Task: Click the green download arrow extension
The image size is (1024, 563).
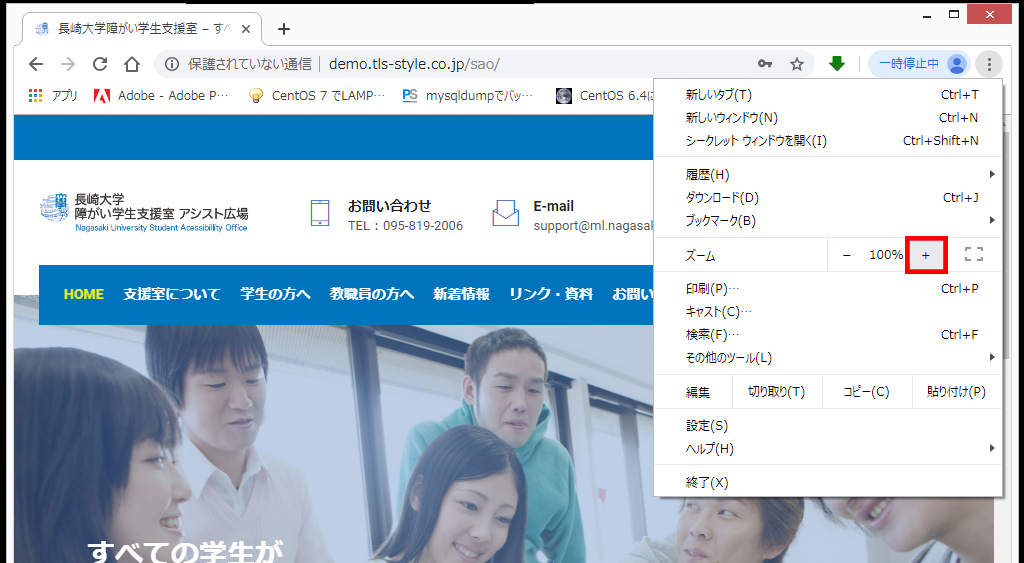Action: coord(837,63)
